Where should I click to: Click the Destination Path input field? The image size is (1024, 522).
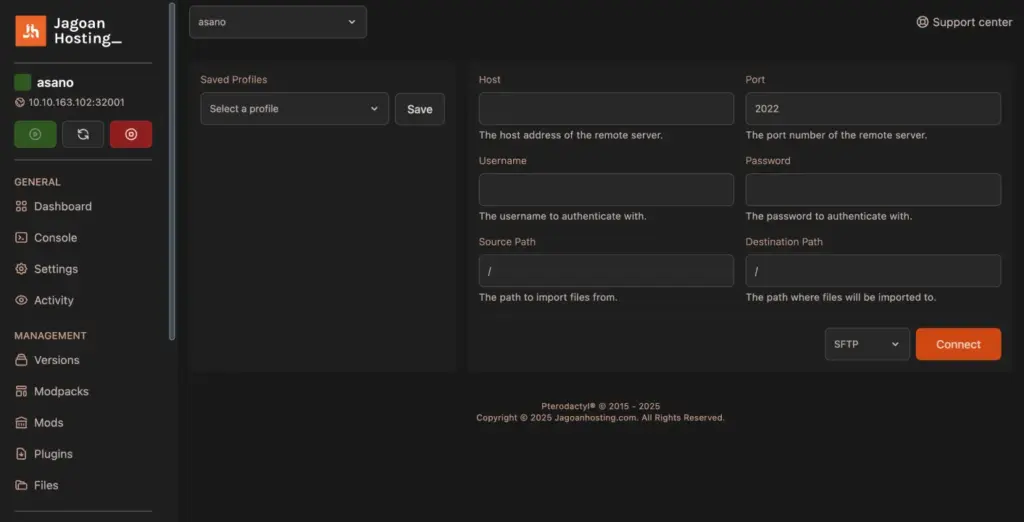[873, 270]
